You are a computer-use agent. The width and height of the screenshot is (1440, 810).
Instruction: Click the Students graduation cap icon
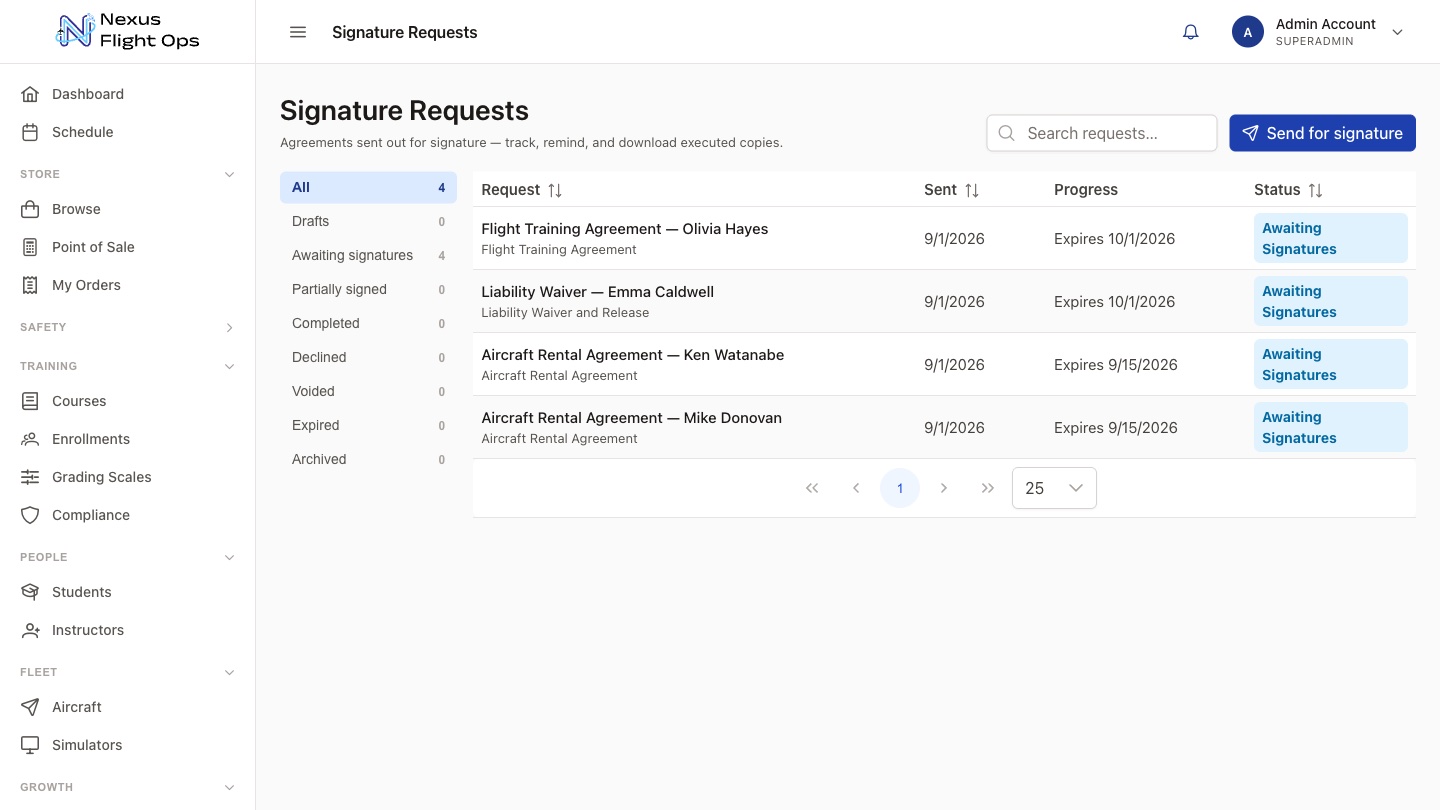(x=30, y=592)
